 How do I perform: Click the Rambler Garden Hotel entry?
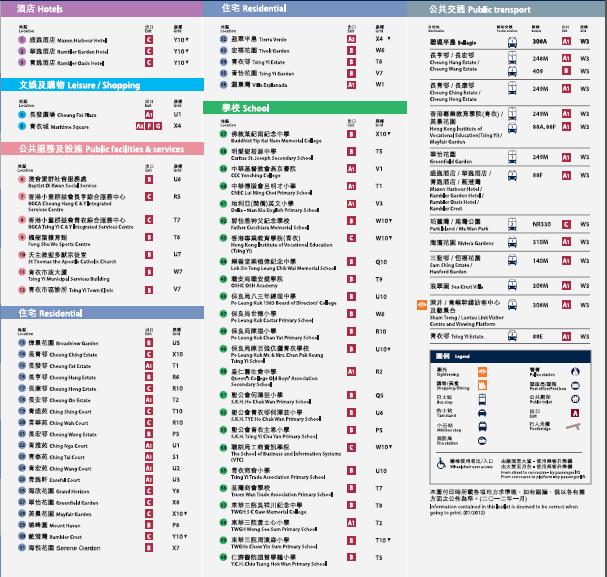[x=69, y=51]
